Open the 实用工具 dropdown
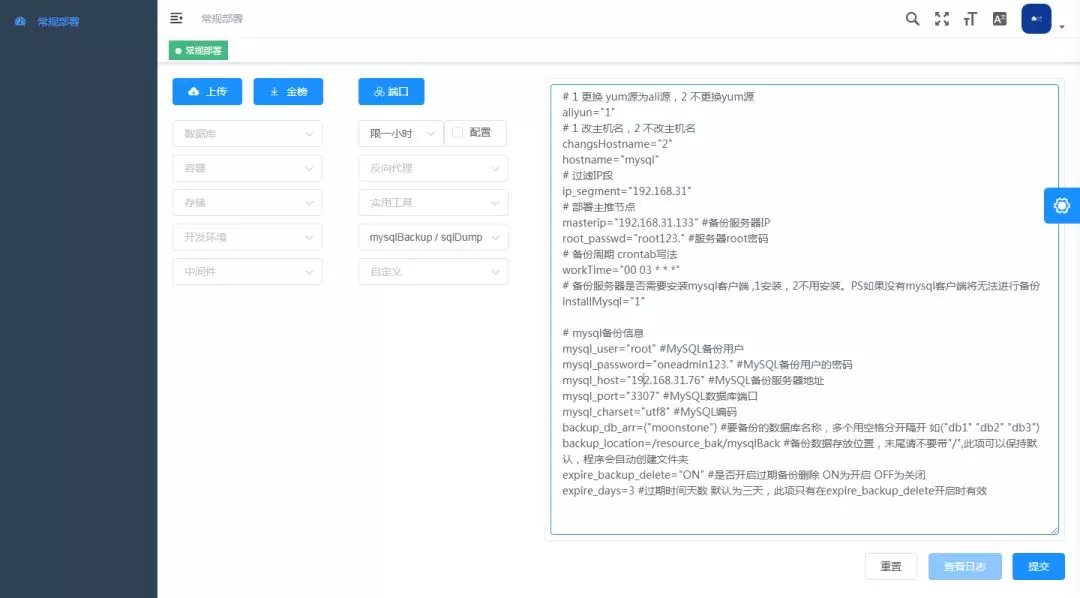 [433, 203]
